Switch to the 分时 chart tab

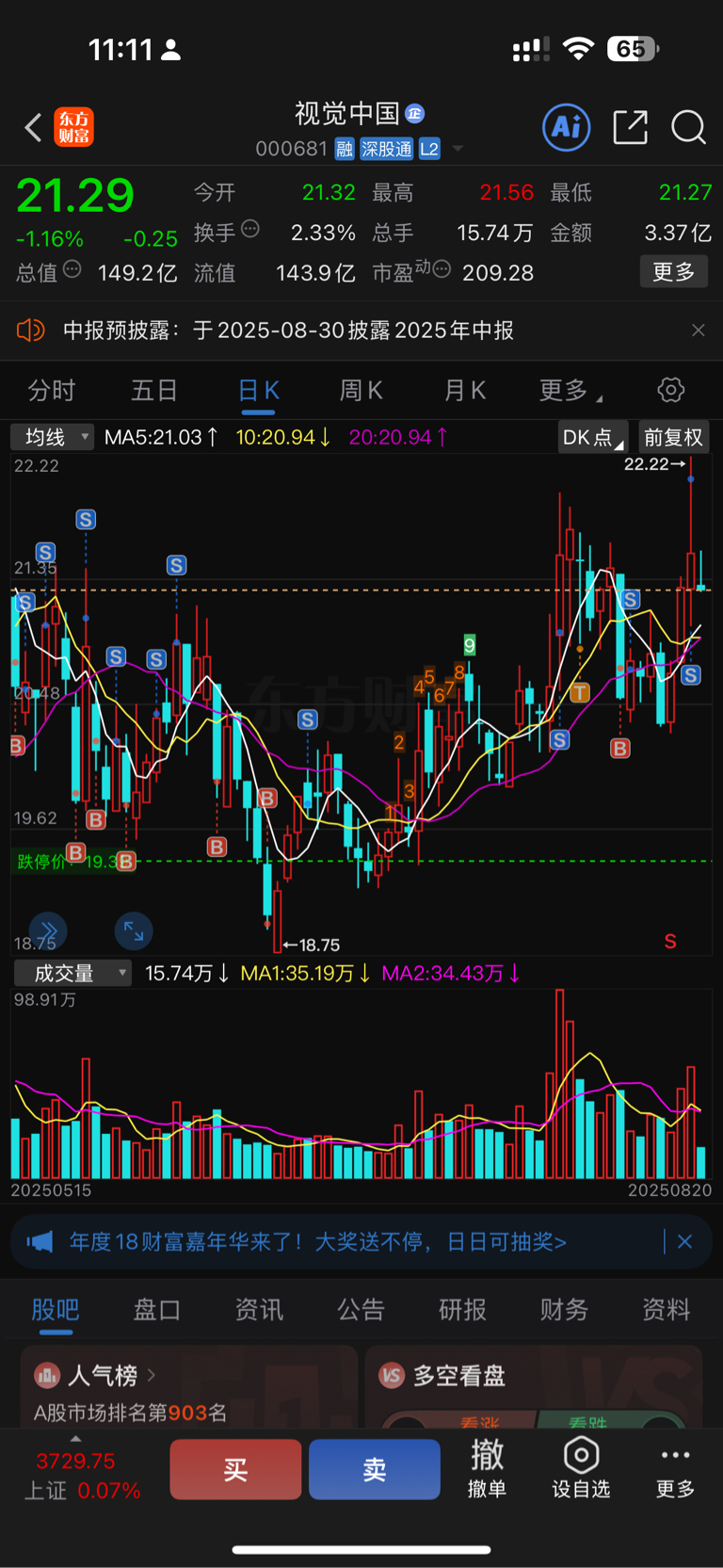(x=52, y=391)
